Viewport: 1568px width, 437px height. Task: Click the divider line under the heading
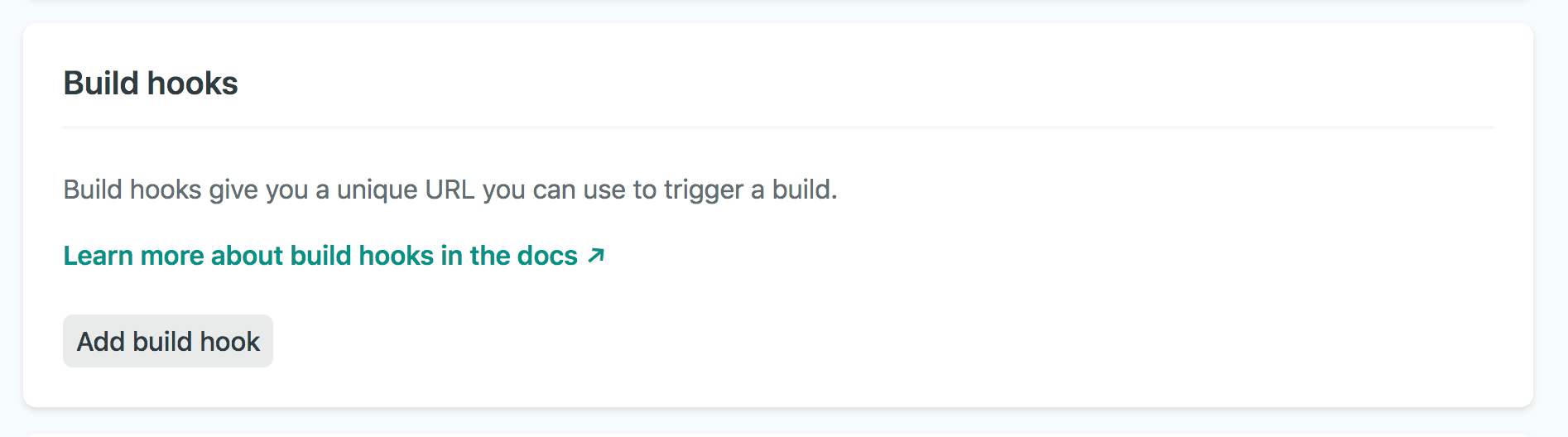coord(778,127)
